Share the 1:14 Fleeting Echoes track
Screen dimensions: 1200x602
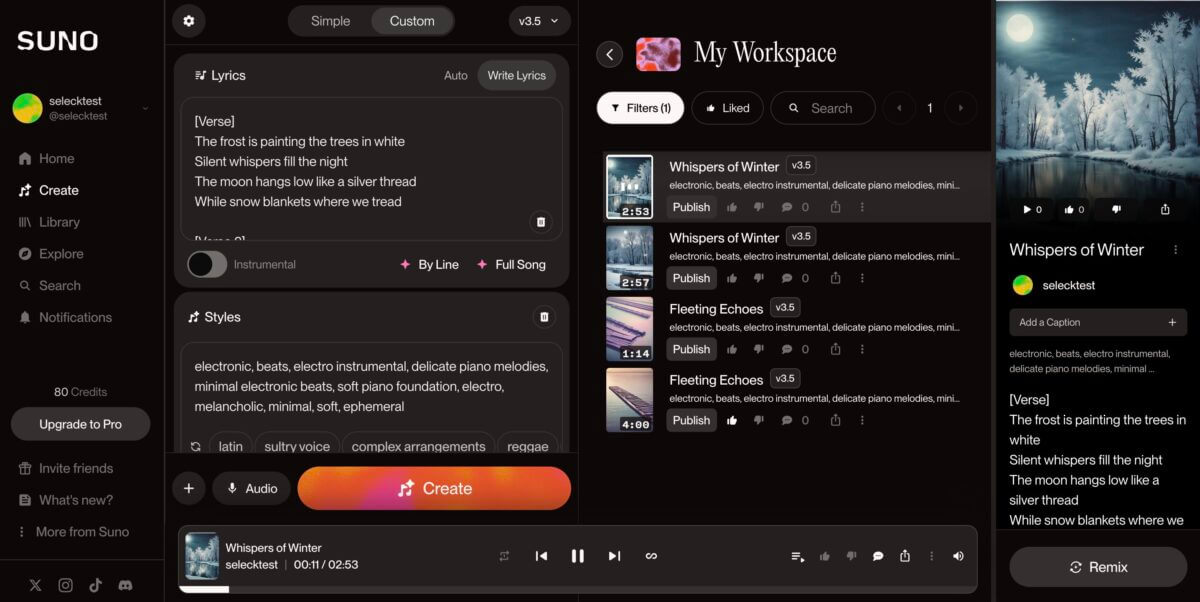tap(835, 349)
